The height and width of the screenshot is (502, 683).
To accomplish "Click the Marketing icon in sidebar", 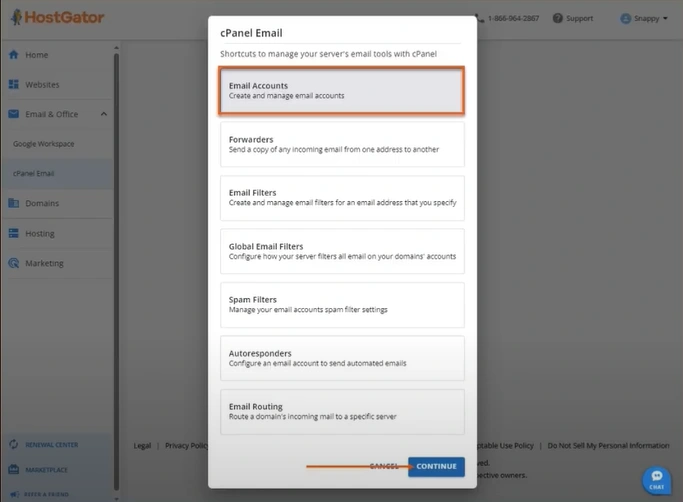I will click(14, 263).
